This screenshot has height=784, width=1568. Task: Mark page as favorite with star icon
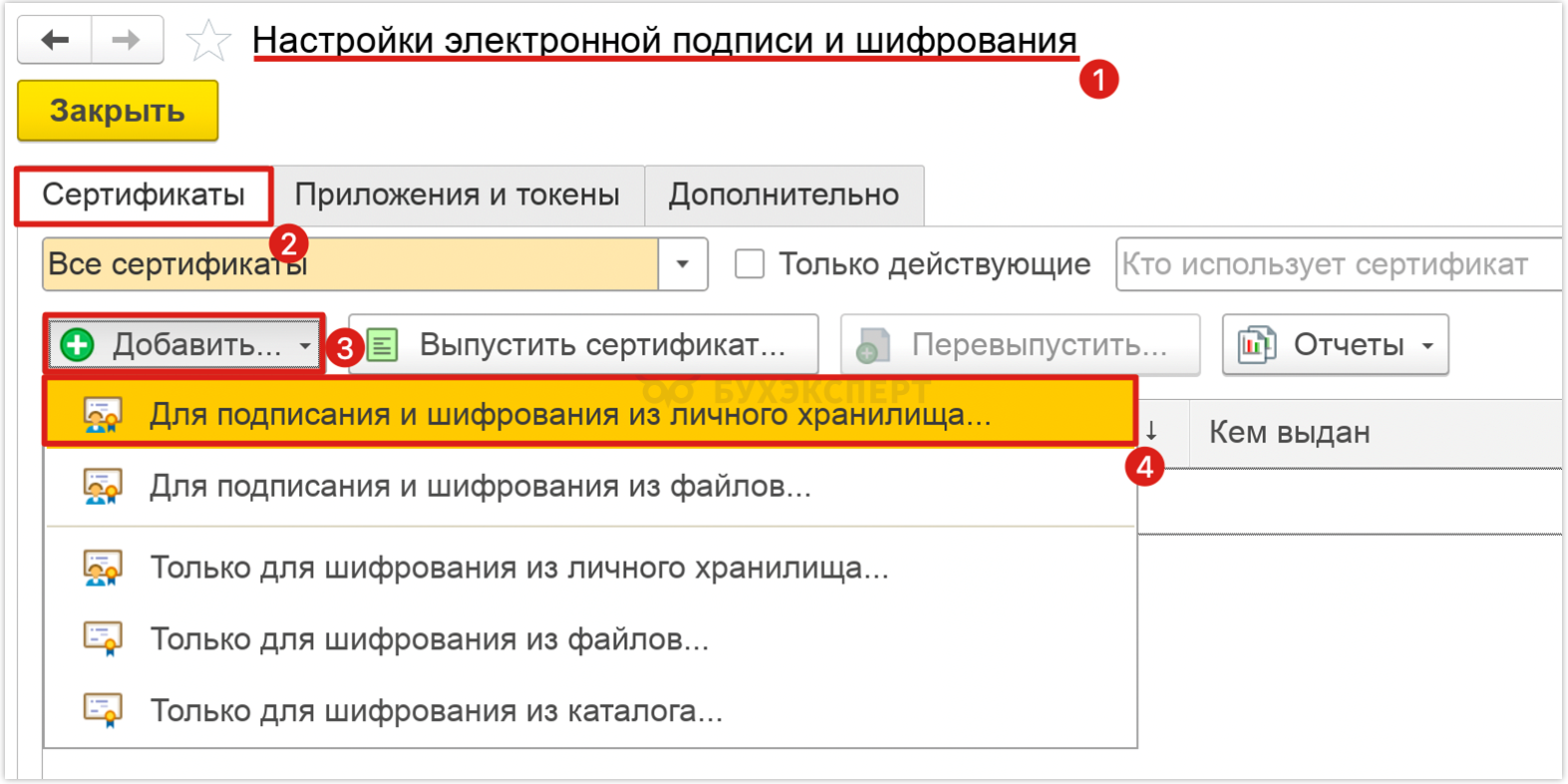(208, 41)
